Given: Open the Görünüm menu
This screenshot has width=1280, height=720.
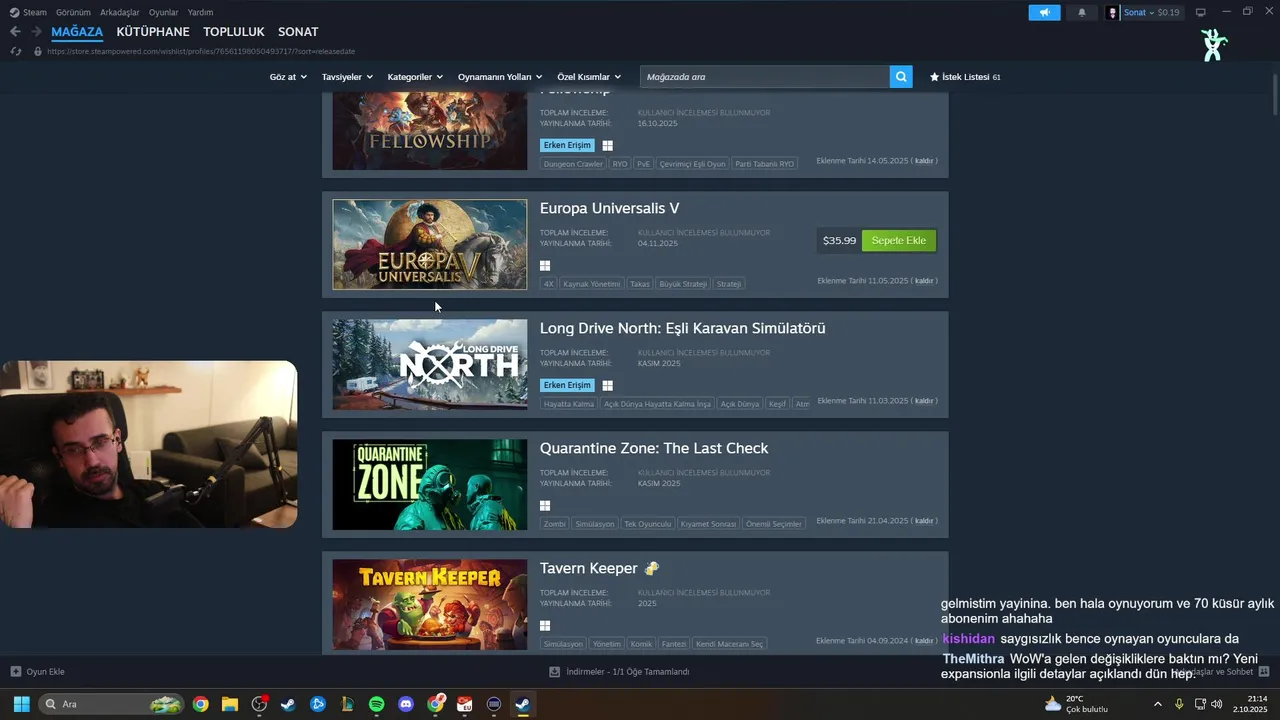Looking at the screenshot, I should (73, 12).
